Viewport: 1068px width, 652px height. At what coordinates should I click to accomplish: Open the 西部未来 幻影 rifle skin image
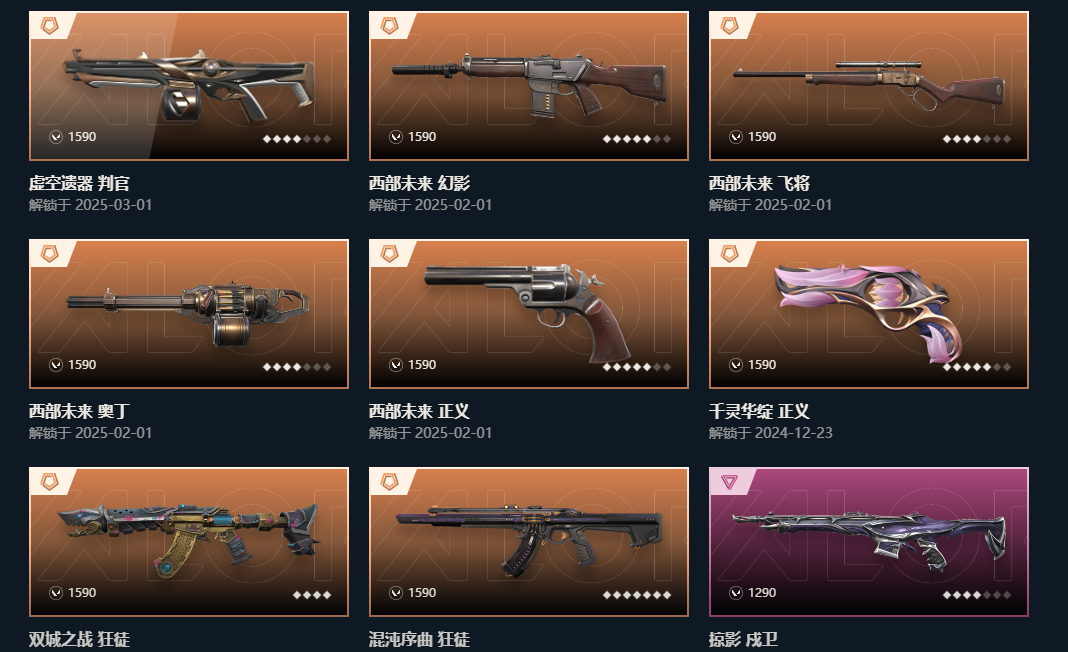(529, 86)
